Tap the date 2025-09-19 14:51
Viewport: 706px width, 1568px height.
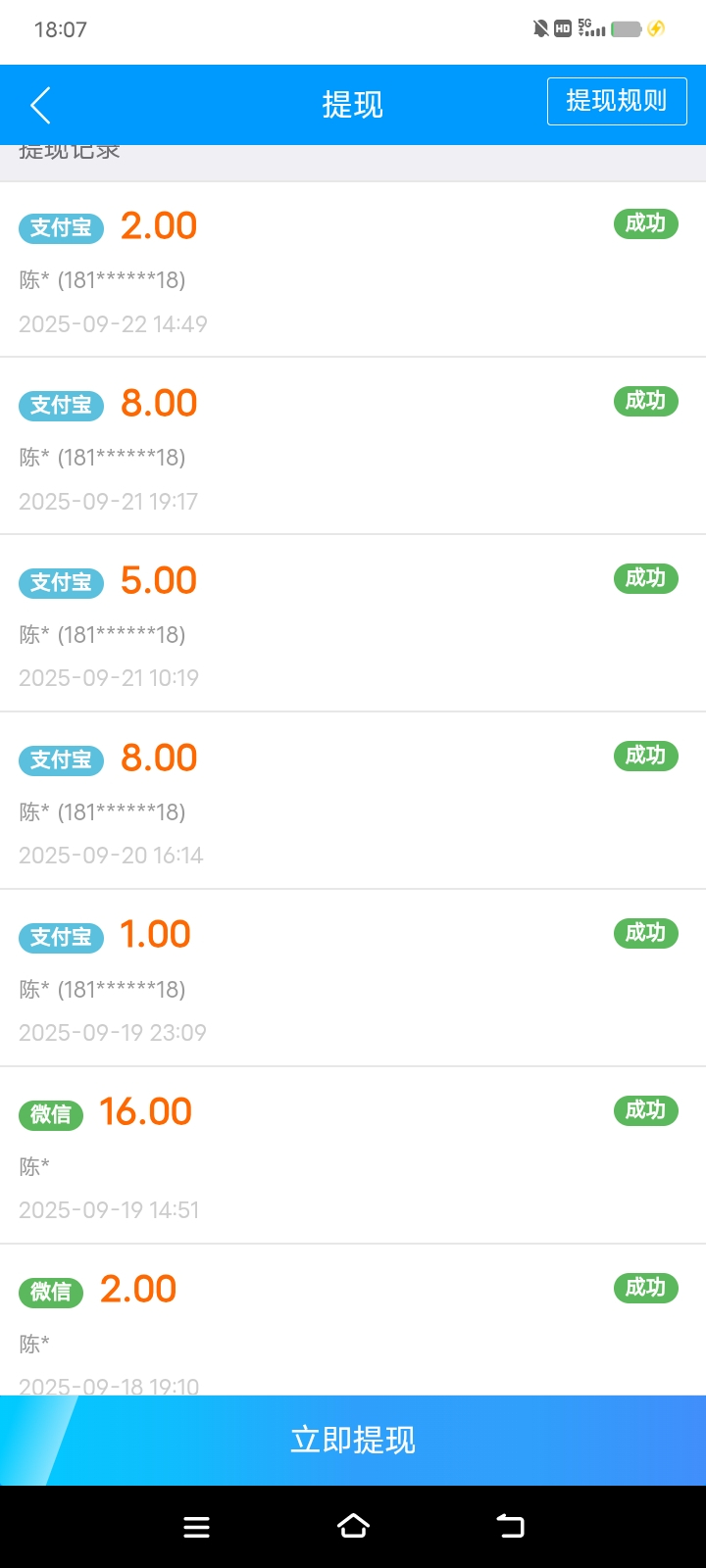[109, 1209]
